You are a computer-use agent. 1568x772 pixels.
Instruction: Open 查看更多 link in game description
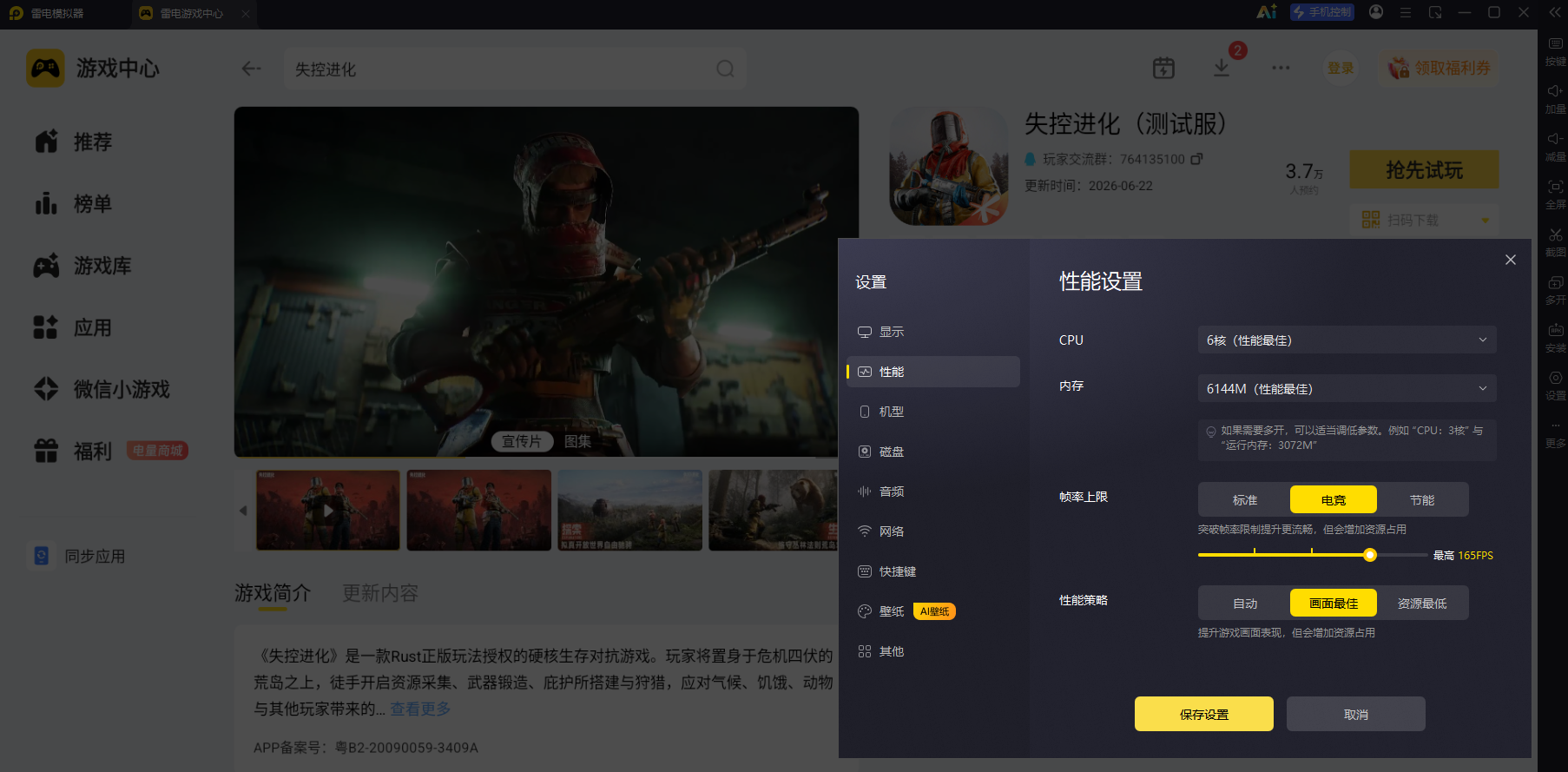[x=420, y=709]
